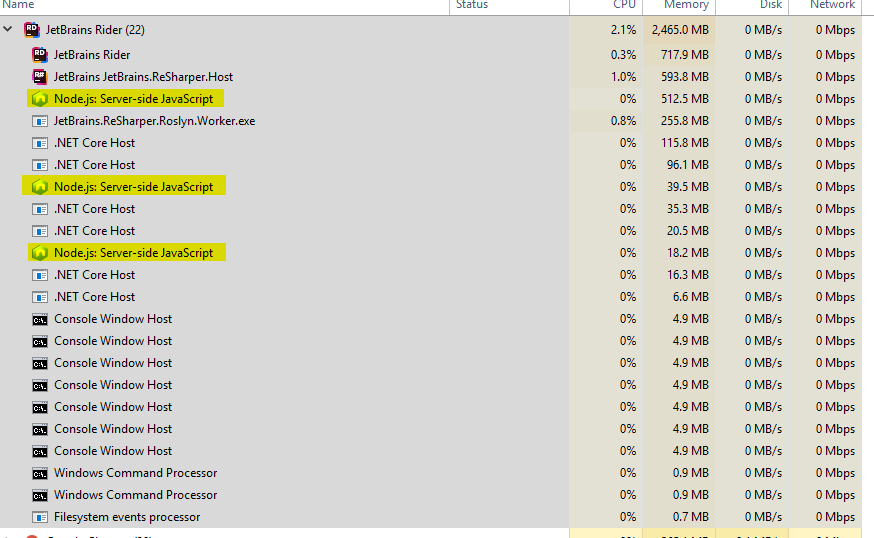Image resolution: width=874 pixels, height=538 pixels.
Task: Click the .NET Core Host icon on 20.5 MB row
Action: (40, 231)
